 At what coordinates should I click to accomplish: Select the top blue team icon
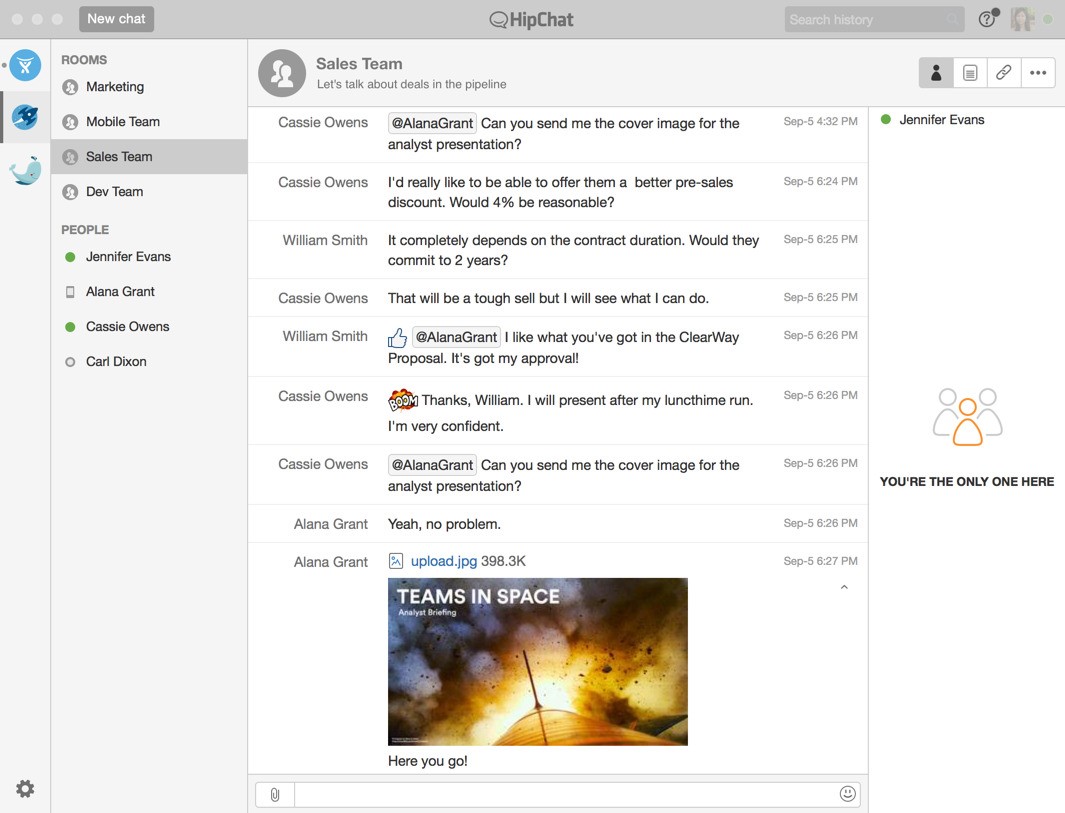click(25, 66)
